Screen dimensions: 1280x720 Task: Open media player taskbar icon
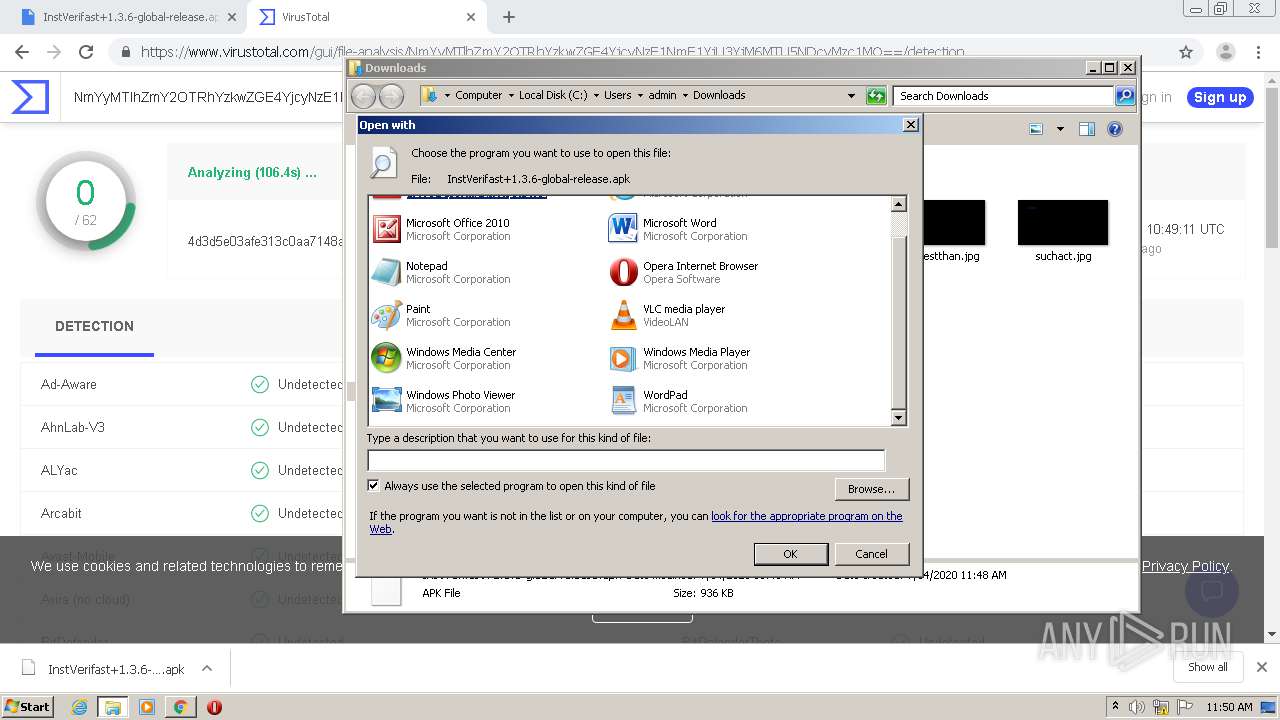pyautogui.click(x=147, y=707)
